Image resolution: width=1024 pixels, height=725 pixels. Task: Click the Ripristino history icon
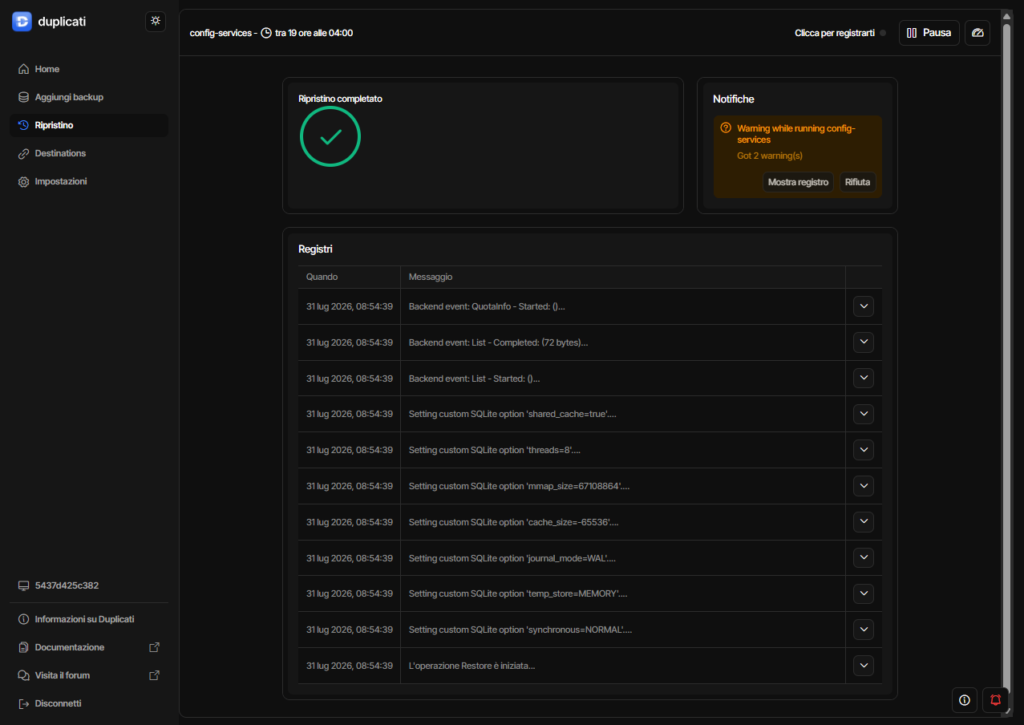(x=24, y=125)
